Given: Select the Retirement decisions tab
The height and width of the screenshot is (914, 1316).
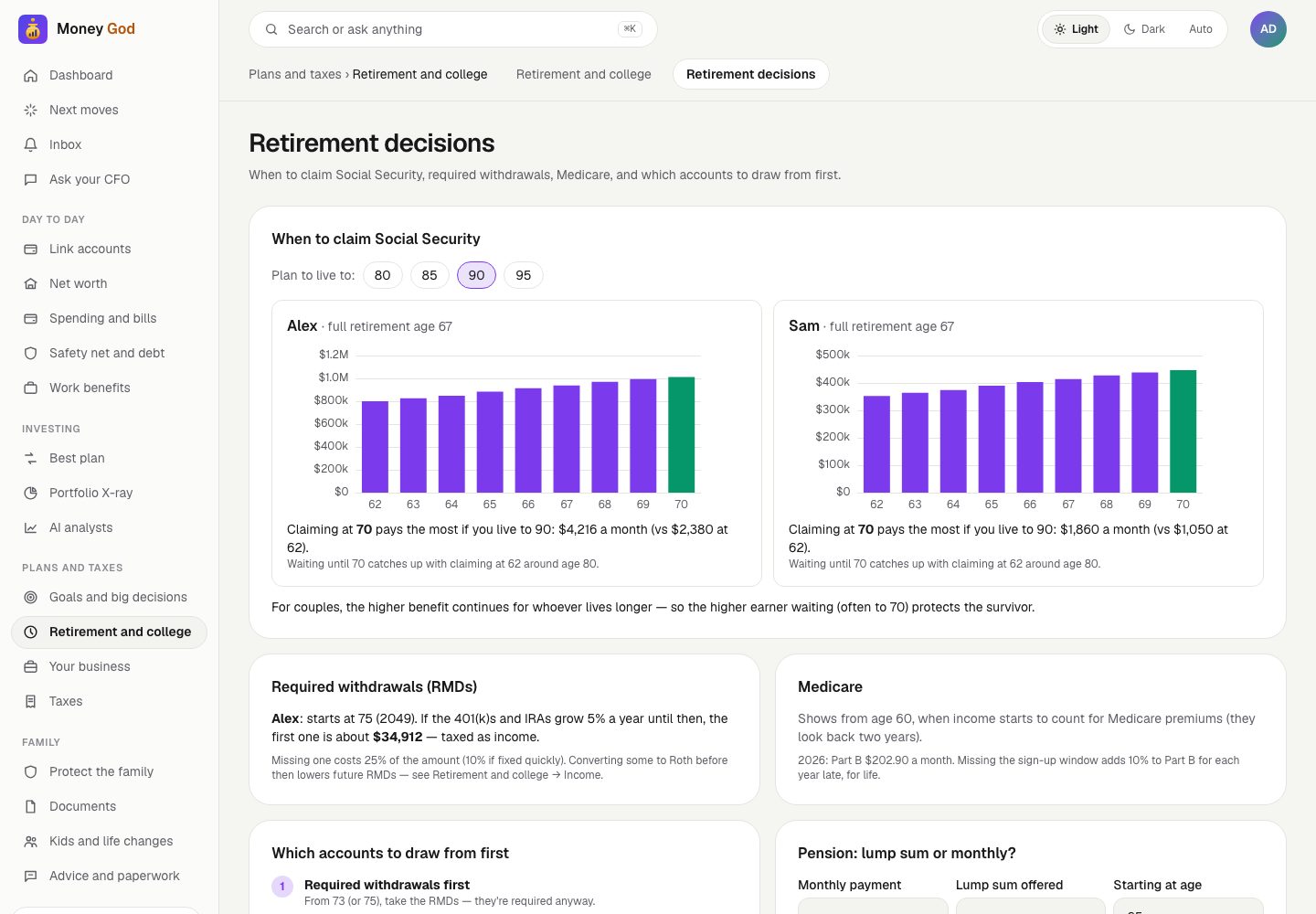Looking at the screenshot, I should (751, 74).
